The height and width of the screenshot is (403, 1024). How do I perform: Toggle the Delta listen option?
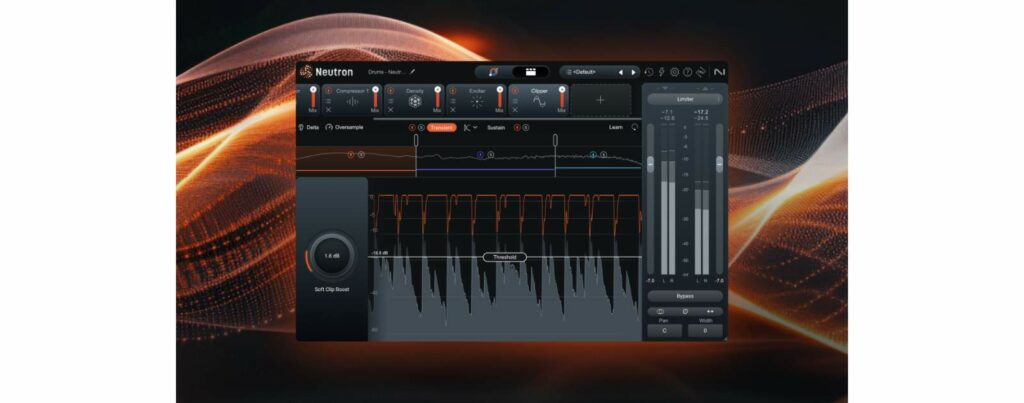pos(312,128)
